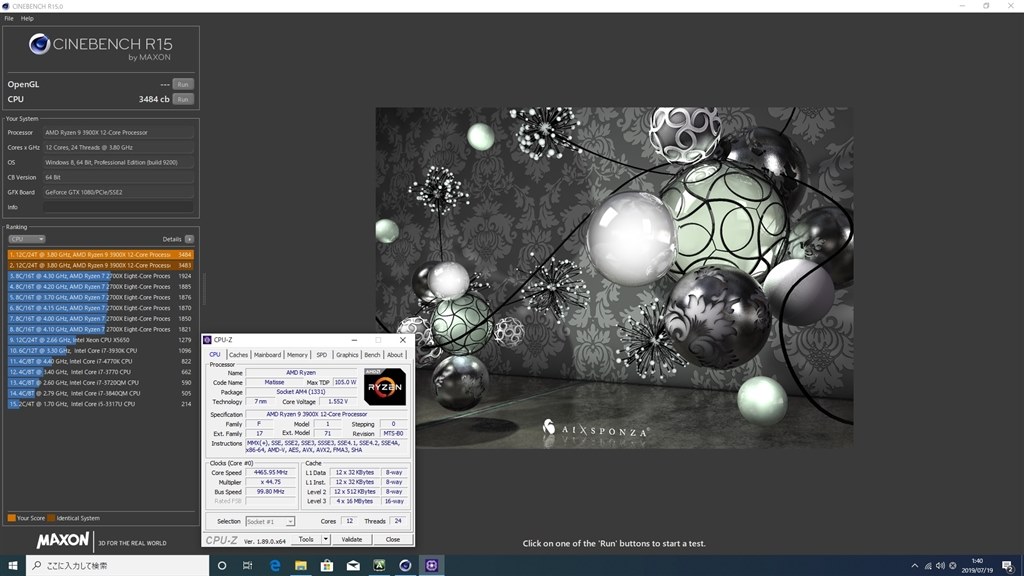Switch to the Caches tab in CPU-Z
Image resolution: width=1024 pixels, height=576 pixels.
coord(239,354)
